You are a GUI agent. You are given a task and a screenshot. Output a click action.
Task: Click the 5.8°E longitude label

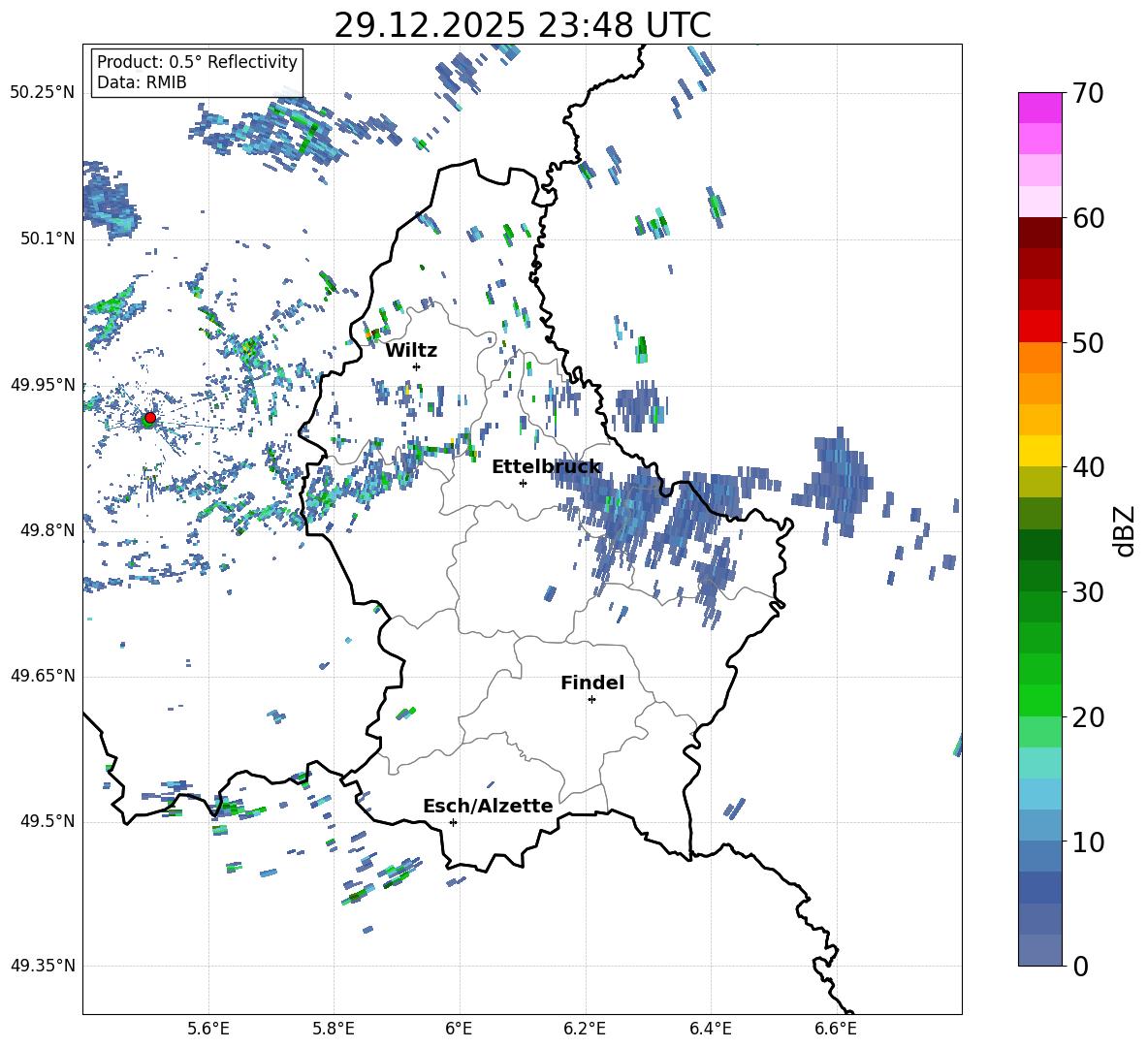click(334, 1029)
